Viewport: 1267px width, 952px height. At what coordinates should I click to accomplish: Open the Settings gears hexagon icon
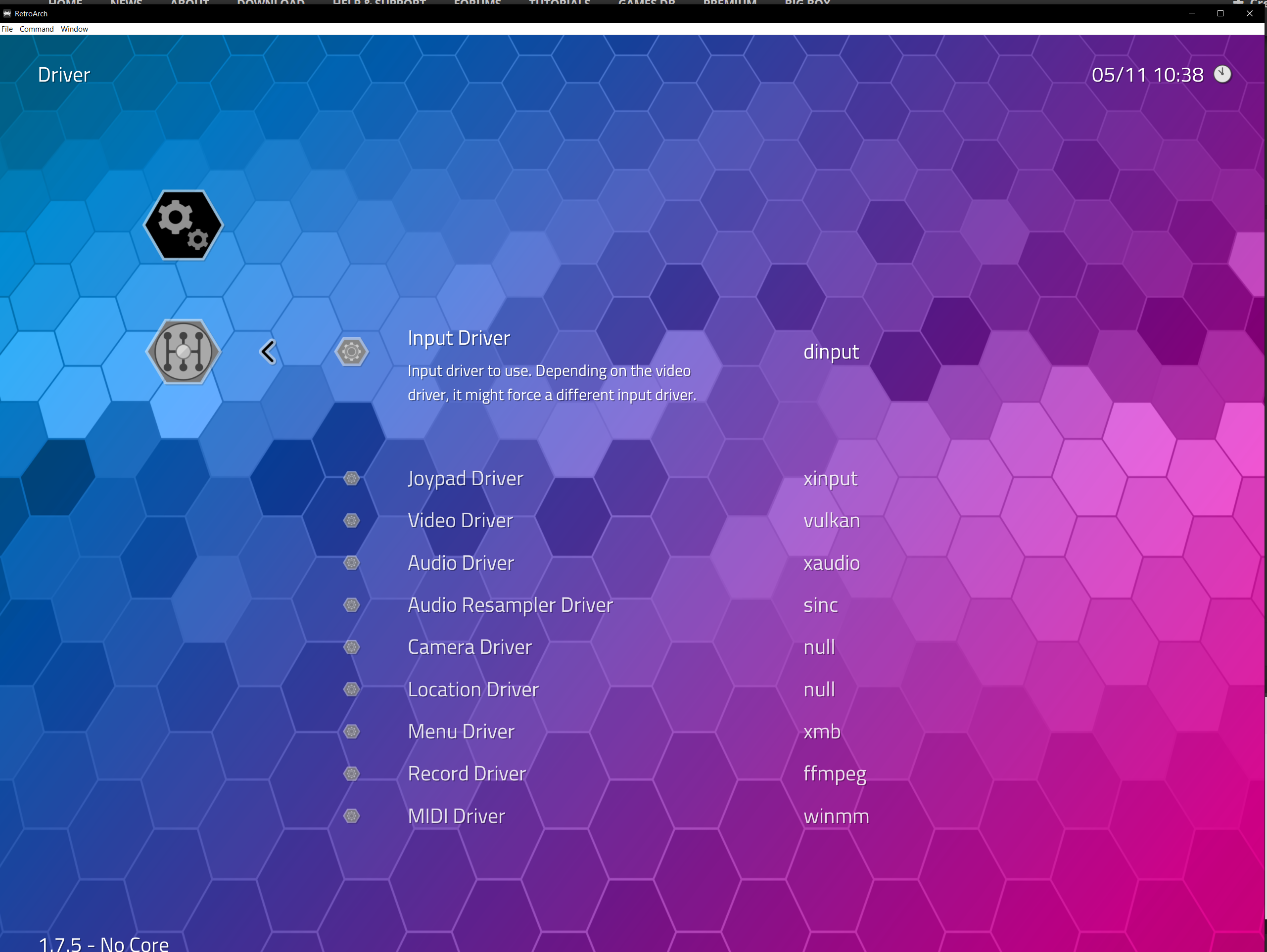tap(183, 225)
